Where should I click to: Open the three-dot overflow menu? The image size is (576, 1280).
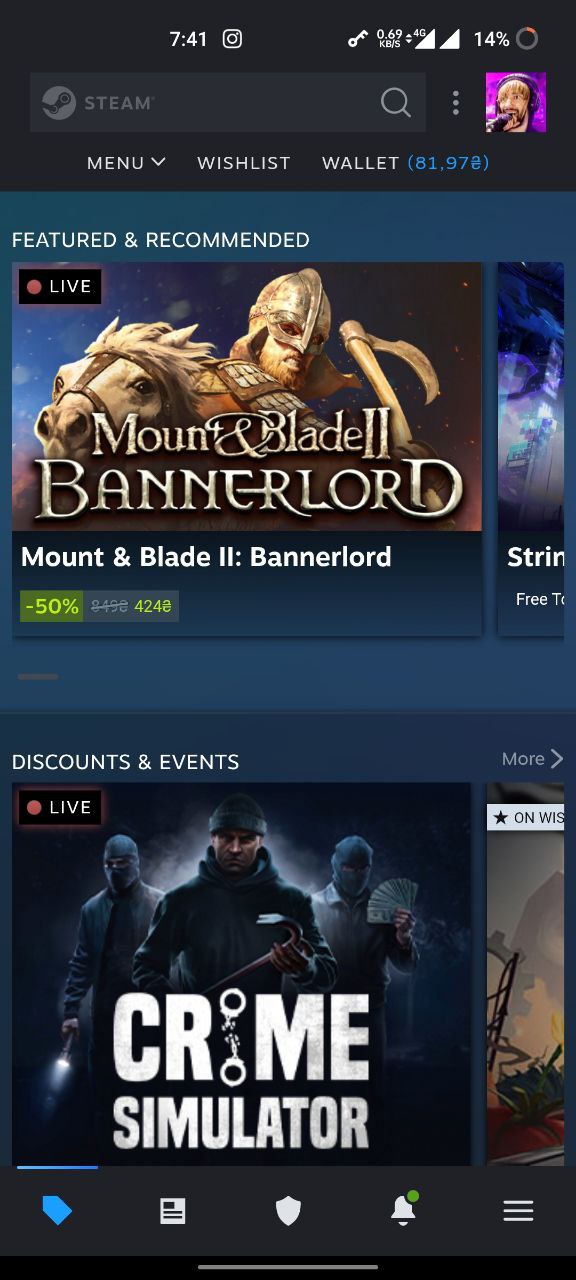[x=455, y=102]
